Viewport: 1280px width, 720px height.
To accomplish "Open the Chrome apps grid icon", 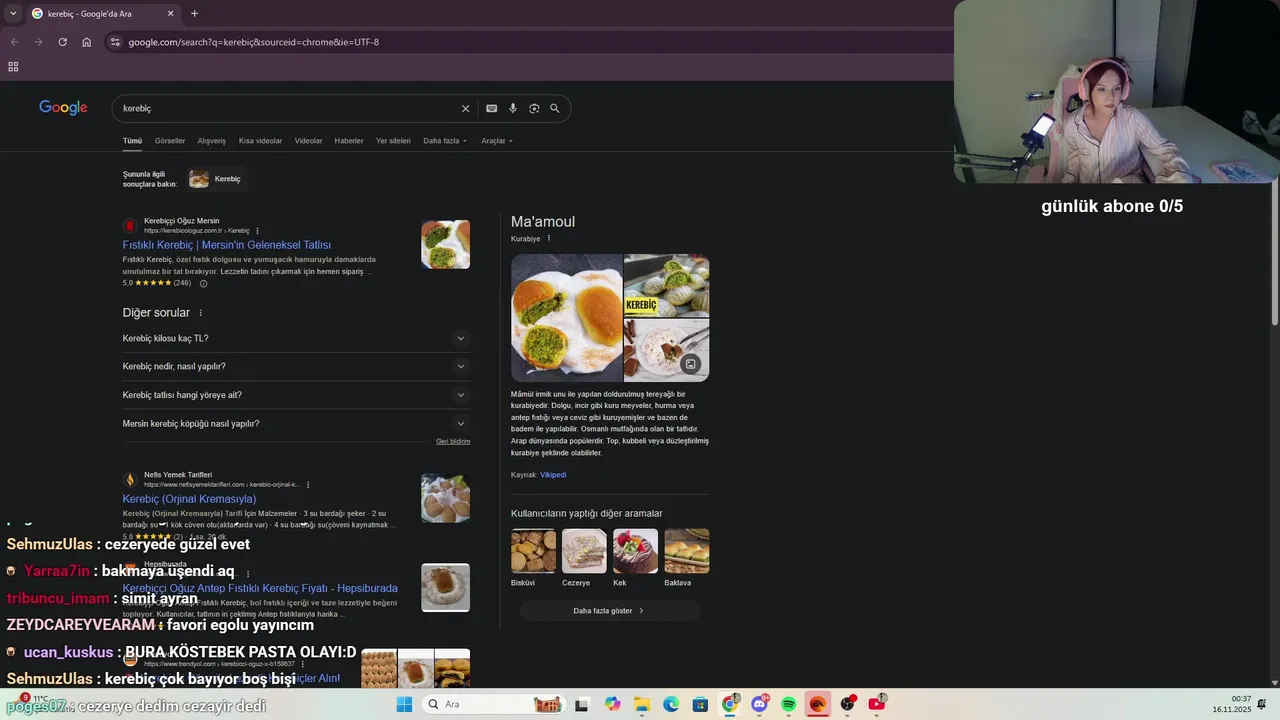I will pos(13,67).
